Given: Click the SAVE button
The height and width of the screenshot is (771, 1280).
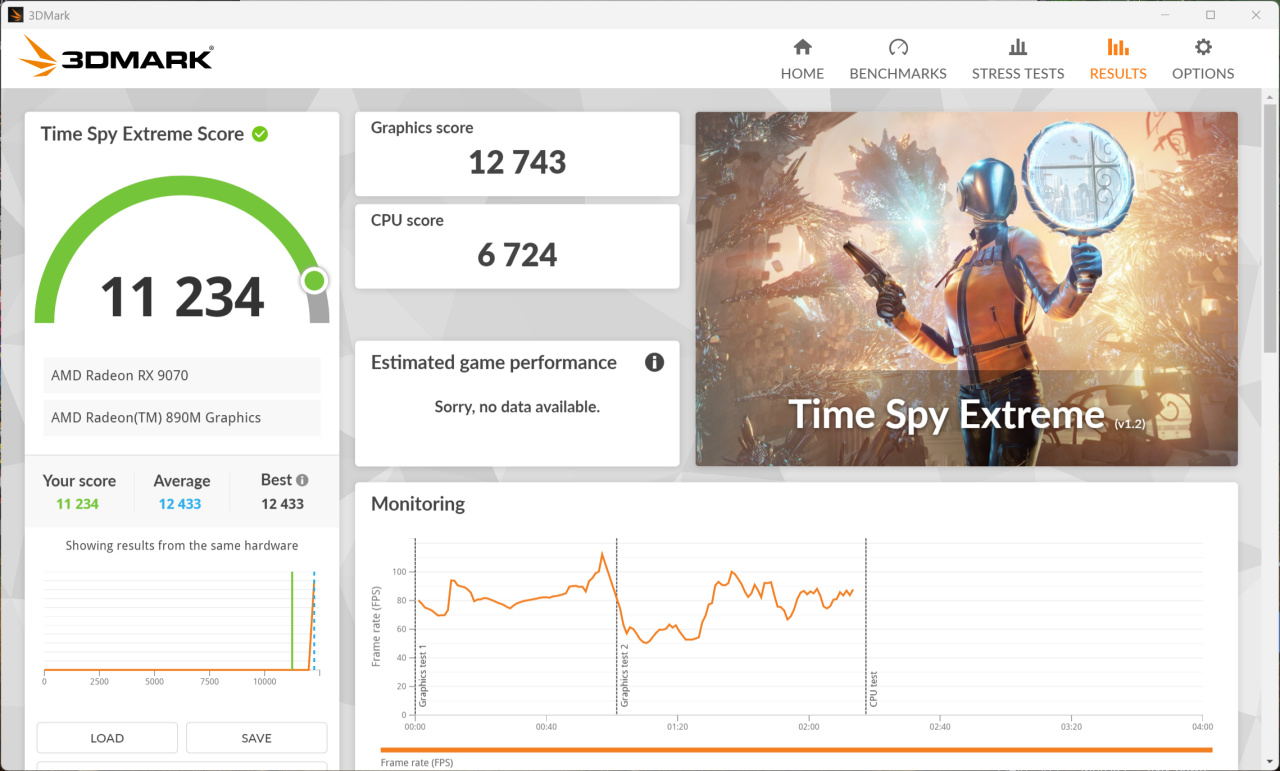Looking at the screenshot, I should pos(257,738).
